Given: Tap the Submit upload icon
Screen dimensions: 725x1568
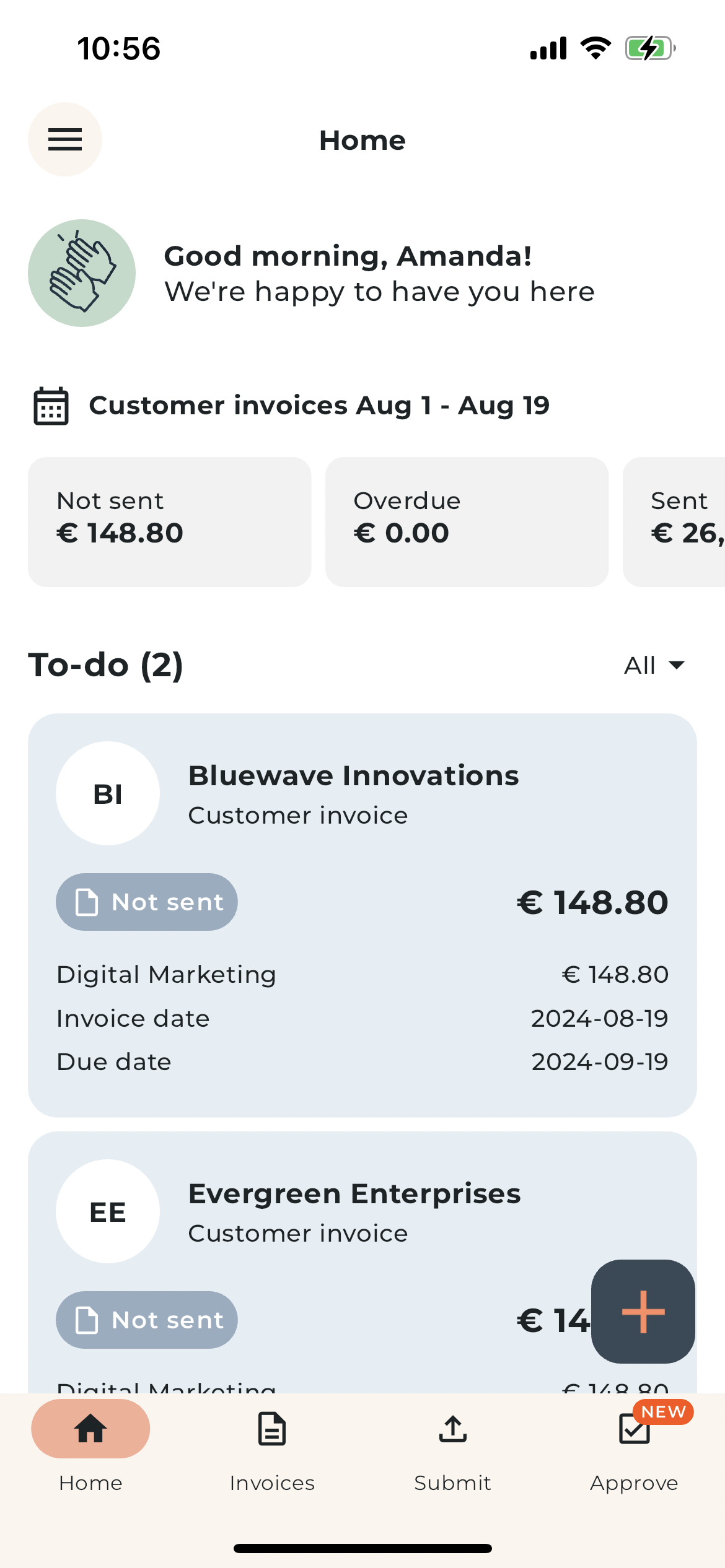Looking at the screenshot, I should pos(452,1429).
